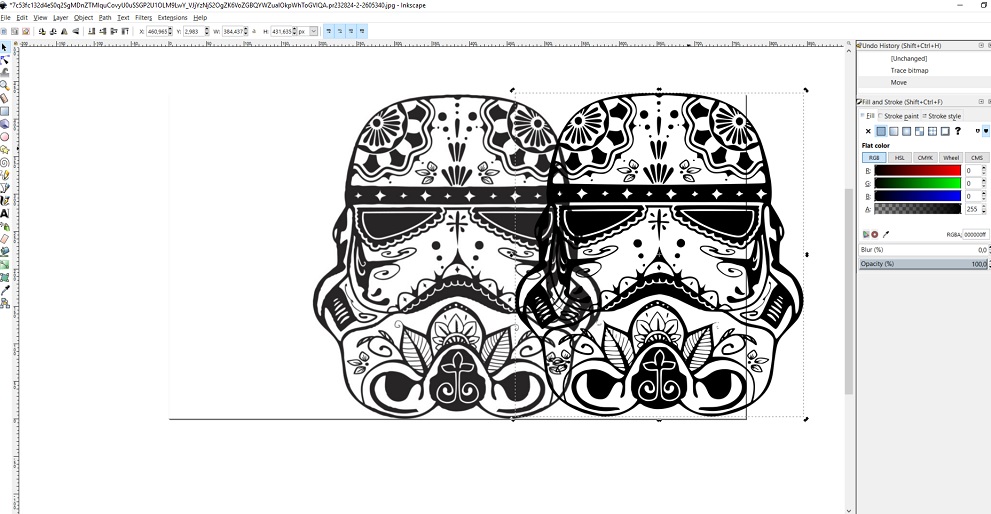Iconify the Undo History panel

click(981, 46)
